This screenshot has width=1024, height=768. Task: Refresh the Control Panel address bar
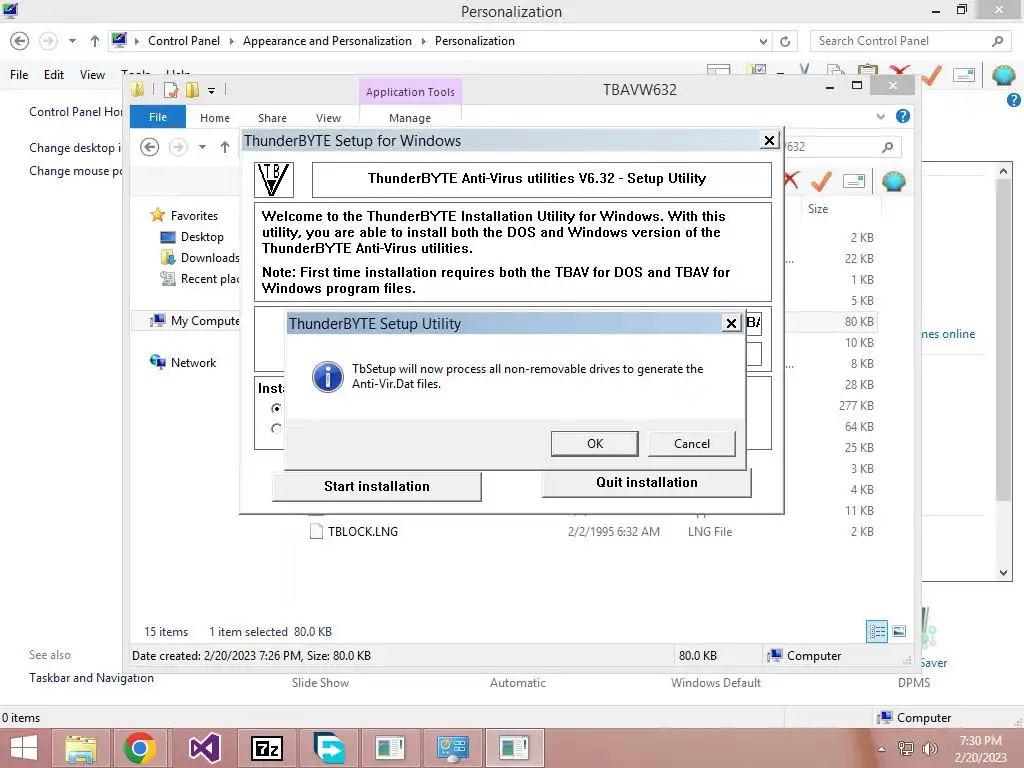[785, 41]
